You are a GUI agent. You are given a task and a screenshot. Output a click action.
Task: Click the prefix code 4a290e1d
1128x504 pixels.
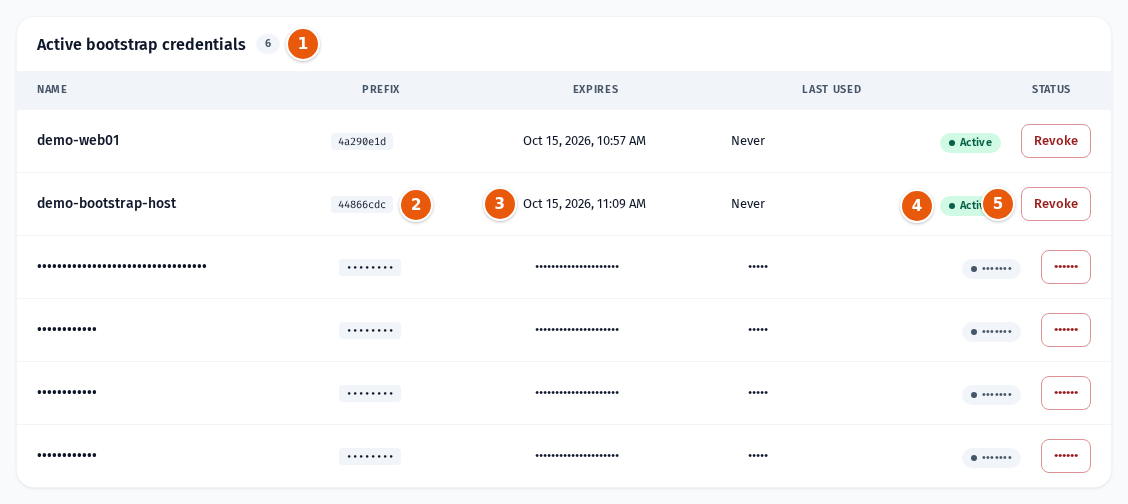(x=362, y=142)
